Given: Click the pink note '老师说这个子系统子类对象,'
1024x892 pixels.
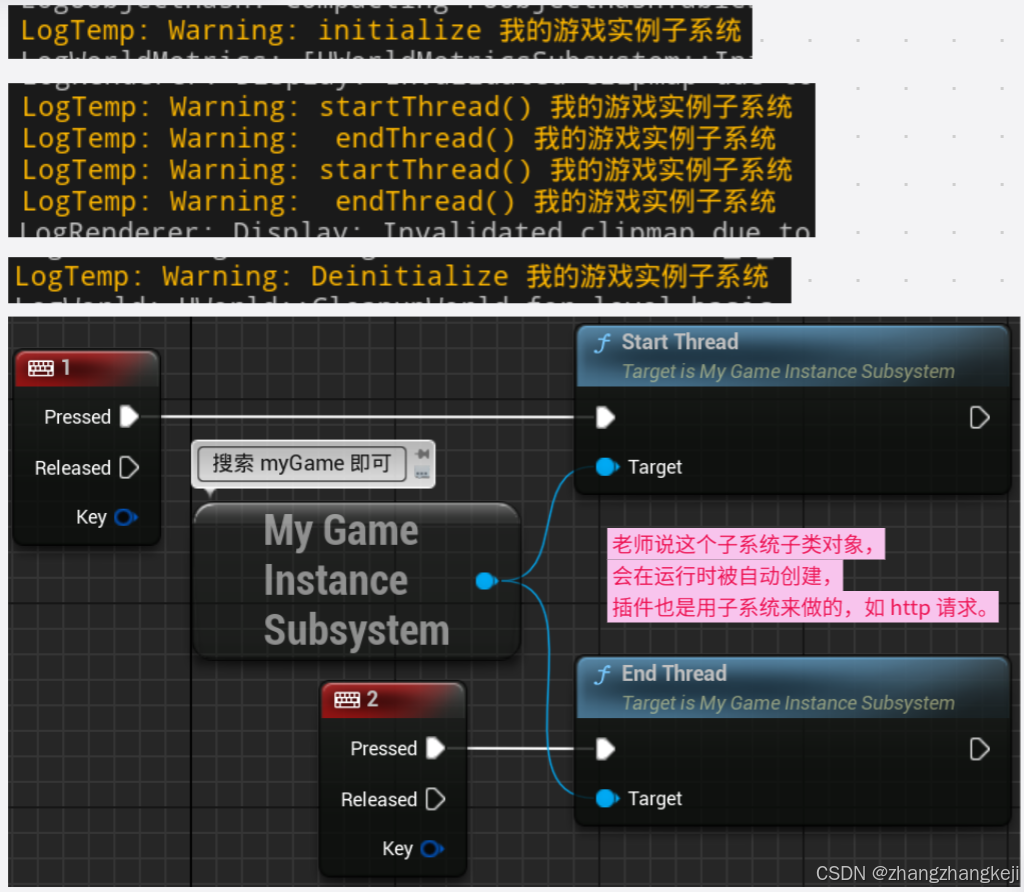Looking at the screenshot, I should 746,544.
